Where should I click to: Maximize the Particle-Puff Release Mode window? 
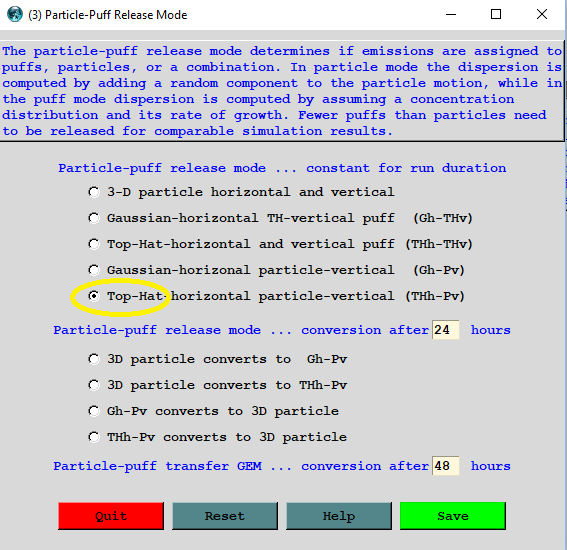[496, 14]
